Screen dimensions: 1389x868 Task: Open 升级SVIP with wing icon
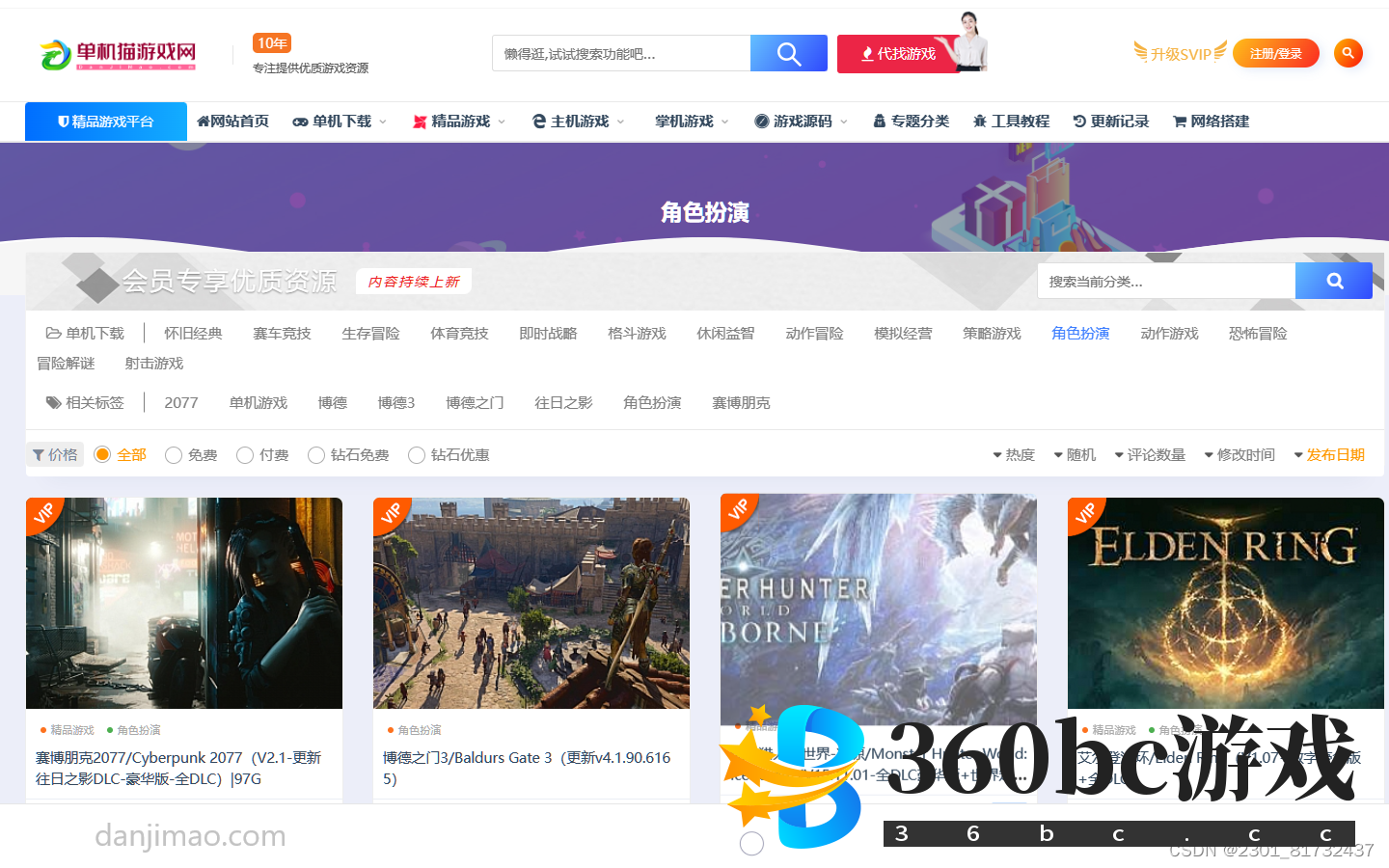(1180, 53)
